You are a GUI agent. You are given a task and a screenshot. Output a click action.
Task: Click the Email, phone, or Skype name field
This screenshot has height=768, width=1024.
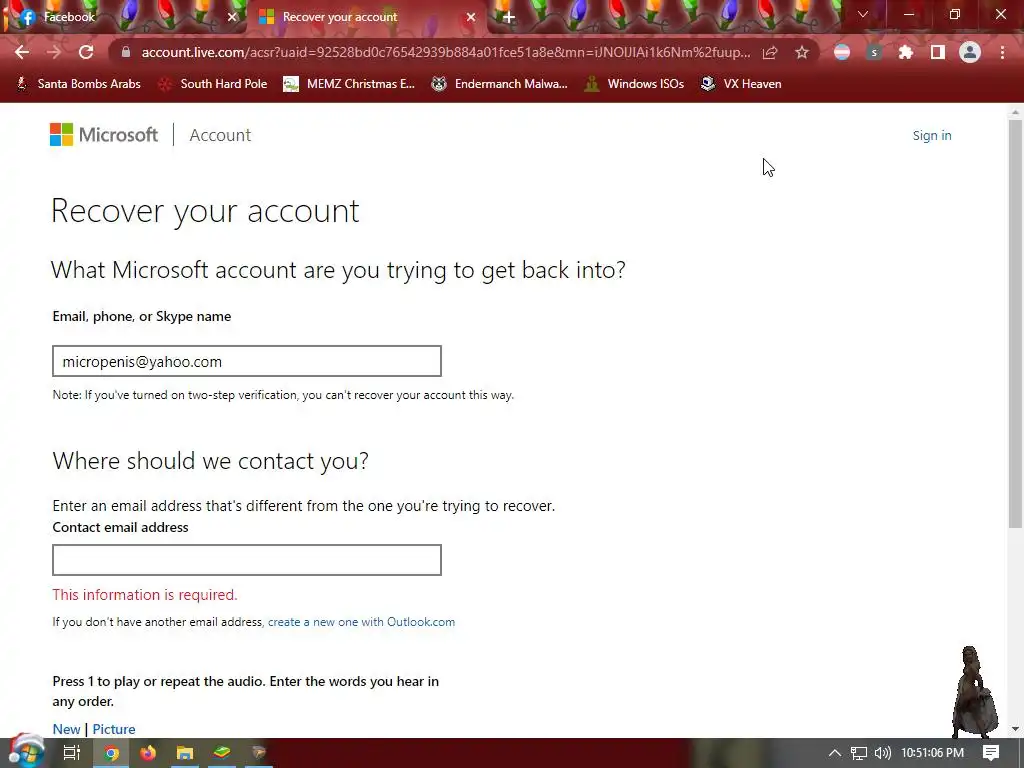tap(247, 361)
